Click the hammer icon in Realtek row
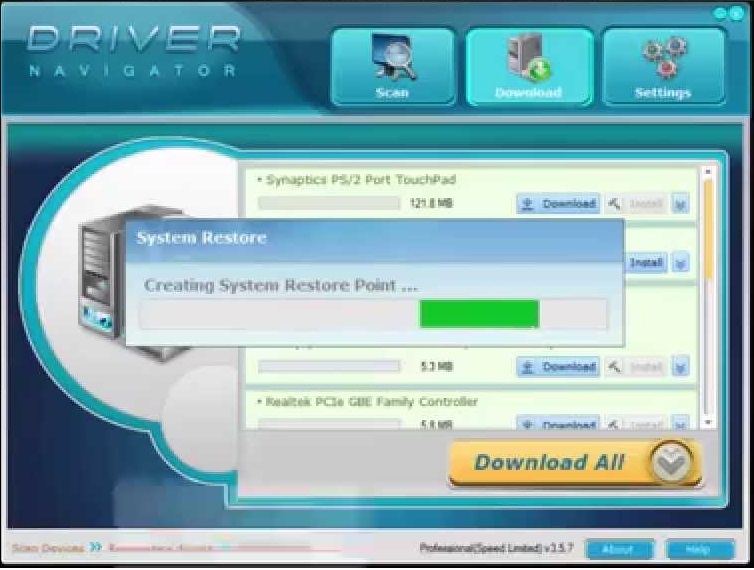This screenshot has width=754, height=570. click(614, 424)
